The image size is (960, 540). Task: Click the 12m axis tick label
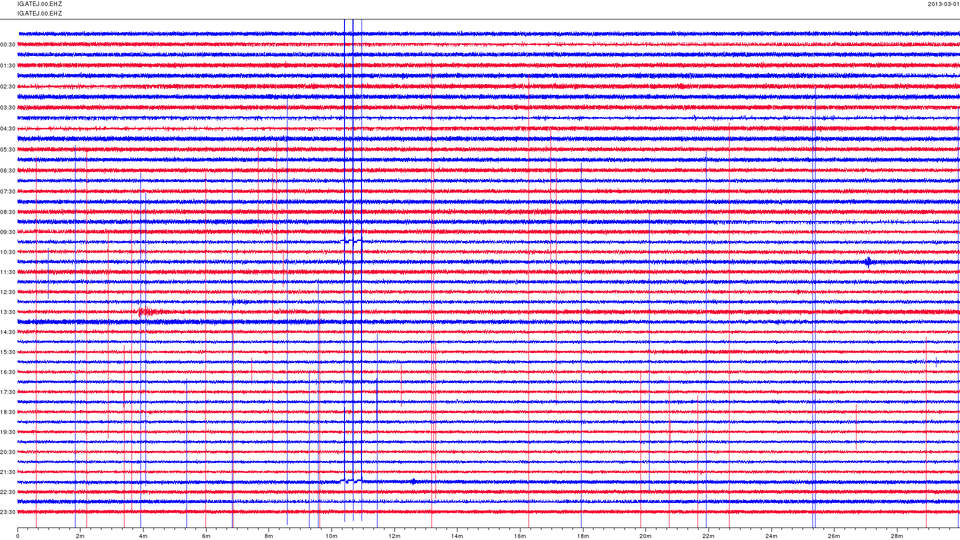[394, 536]
